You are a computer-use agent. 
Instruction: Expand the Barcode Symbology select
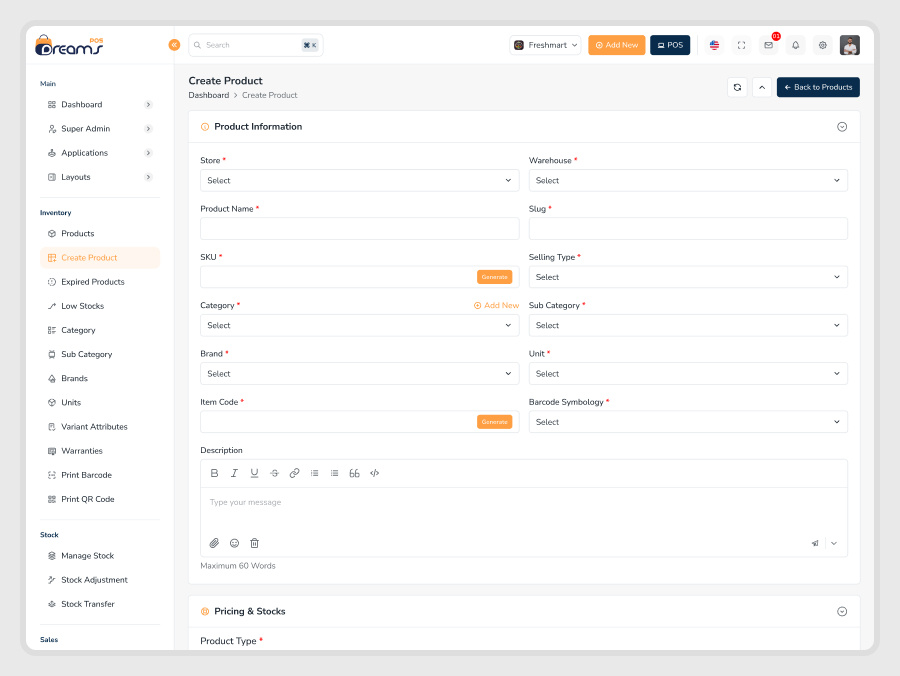pyautogui.click(x=688, y=421)
